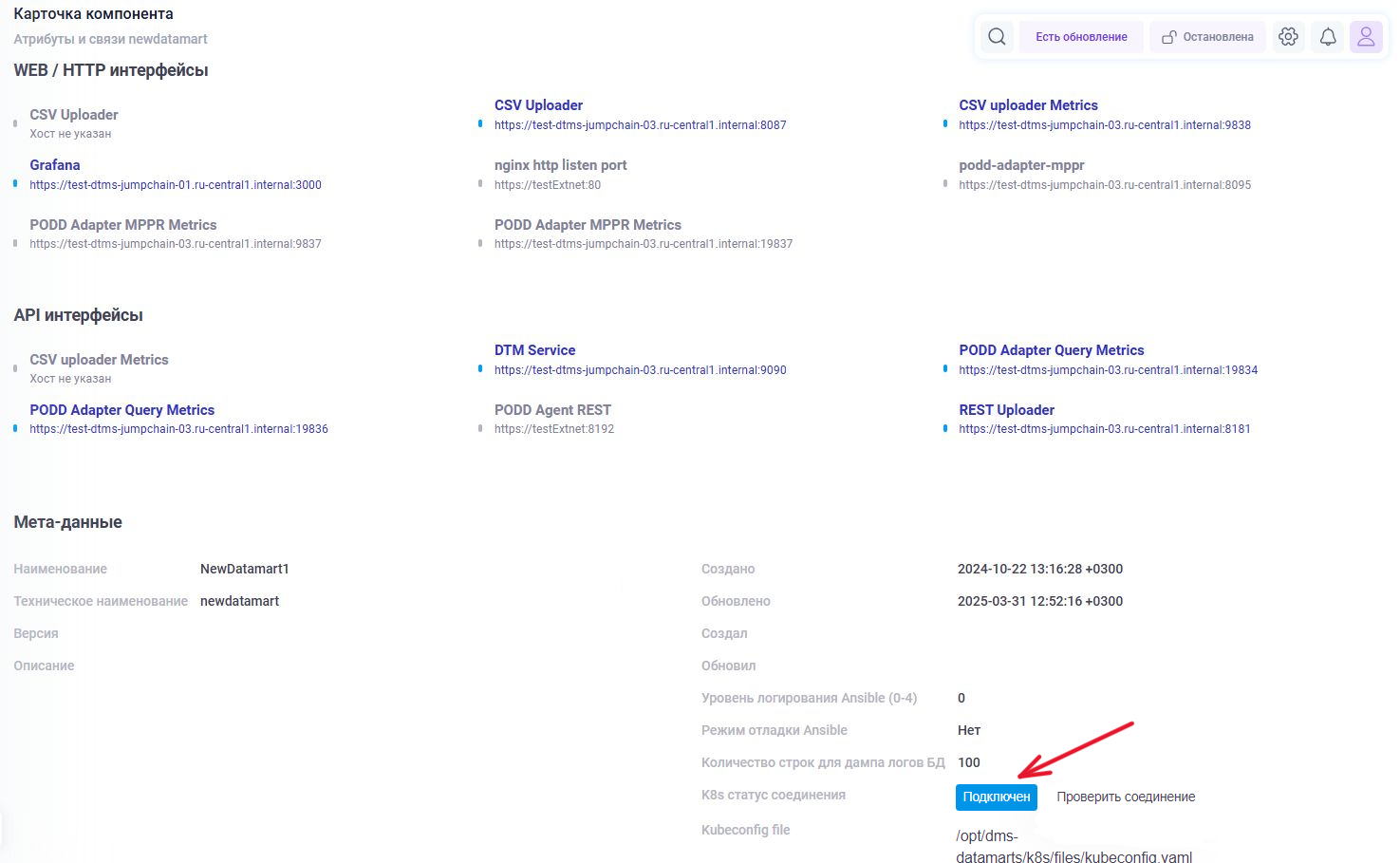This screenshot has height=863, width=1400.
Task: Click the nginx http listen port entry
Action: coord(560,165)
